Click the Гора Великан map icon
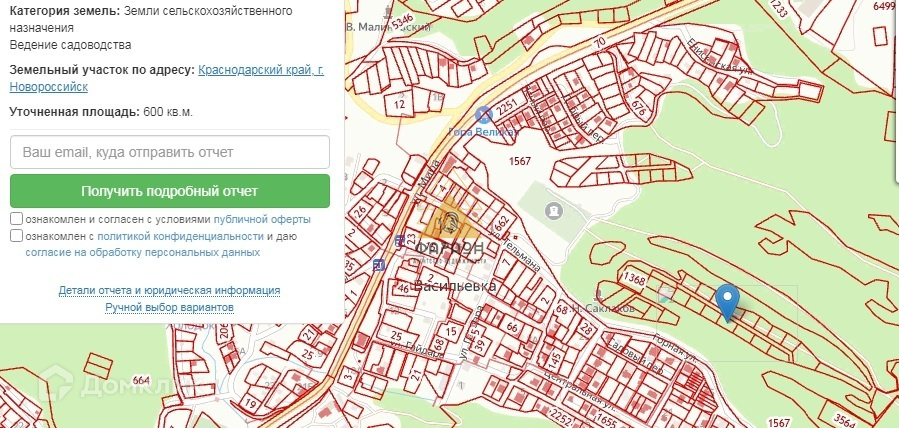The height and width of the screenshot is (428, 899). click(x=483, y=115)
